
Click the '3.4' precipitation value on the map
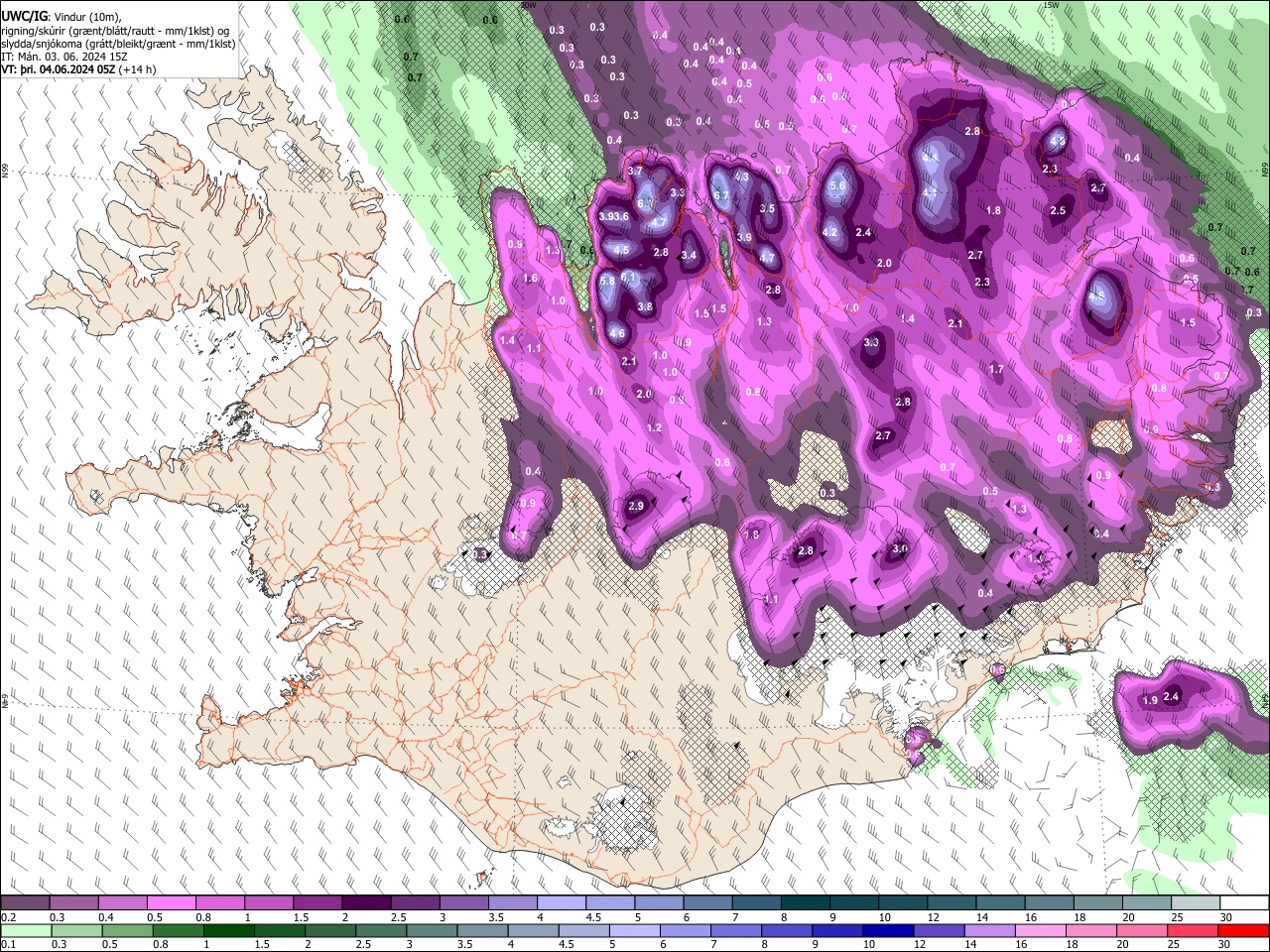click(x=690, y=256)
